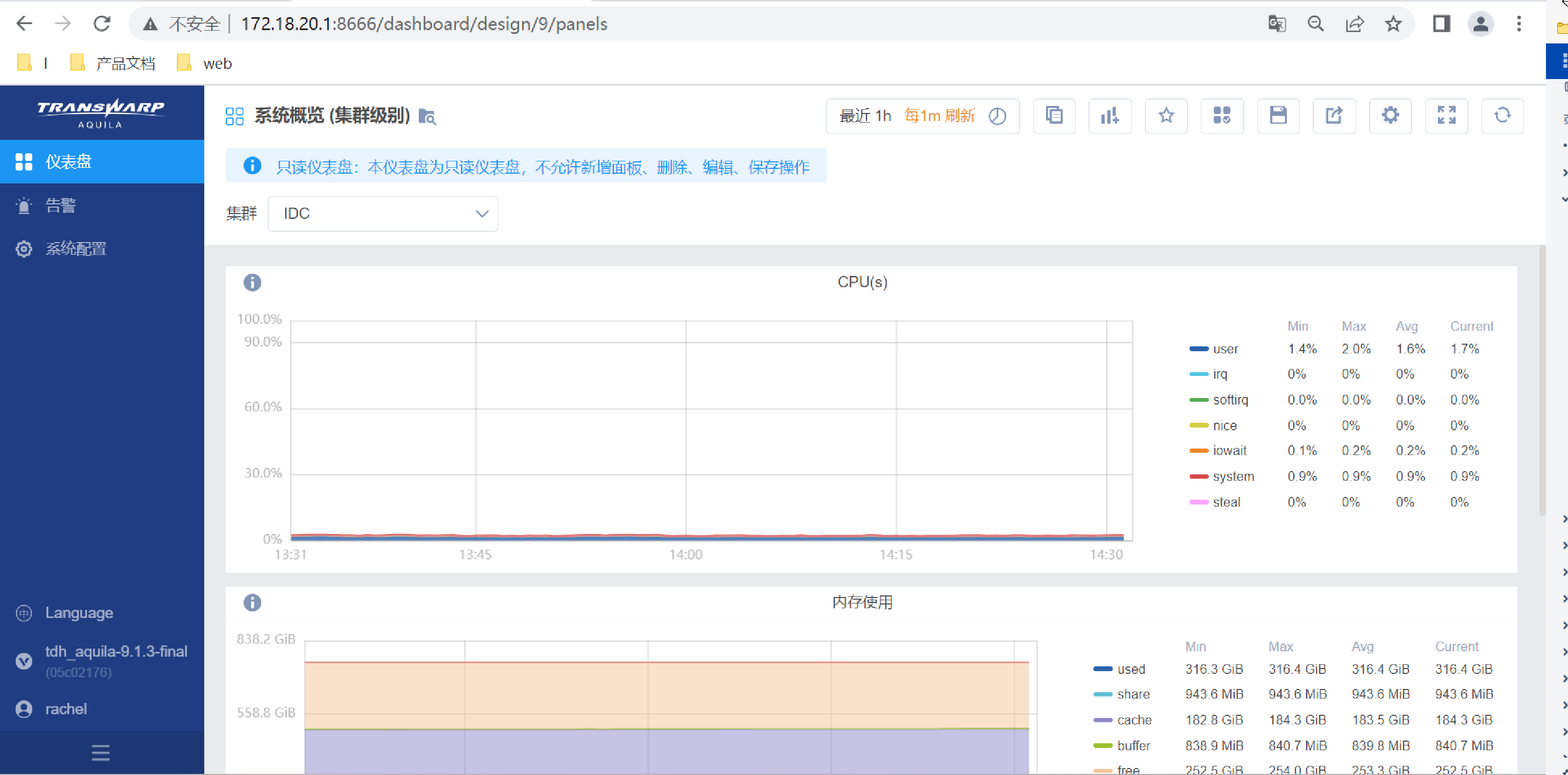
Task: Click the folder search icon next to the title
Action: 427,116
